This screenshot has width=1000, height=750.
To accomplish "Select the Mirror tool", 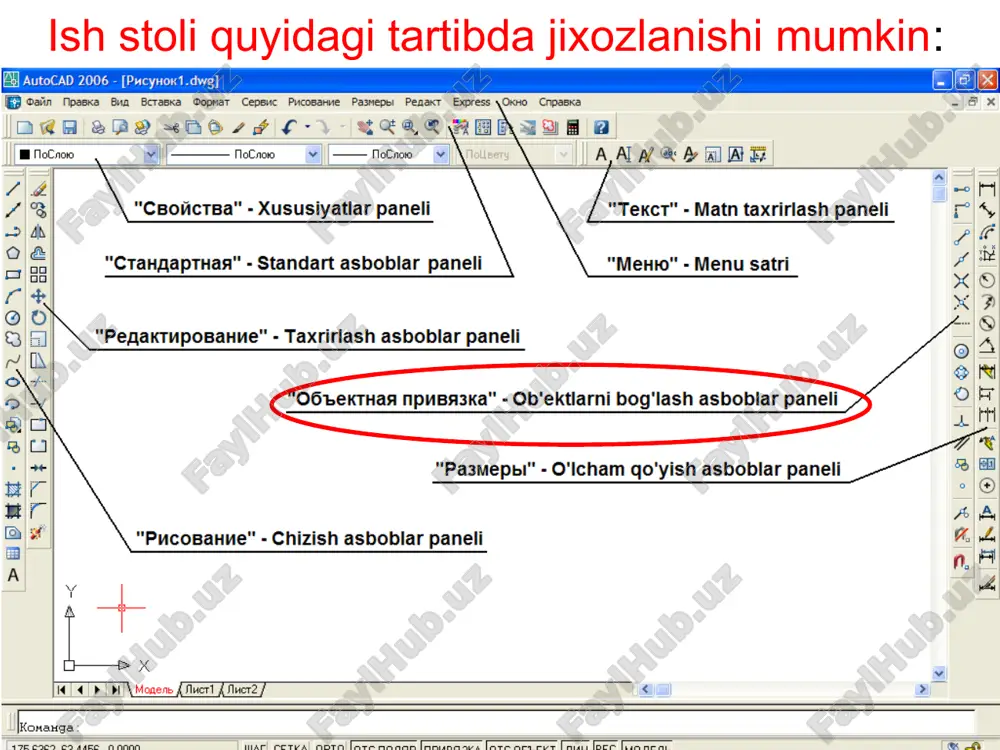I will (x=38, y=232).
